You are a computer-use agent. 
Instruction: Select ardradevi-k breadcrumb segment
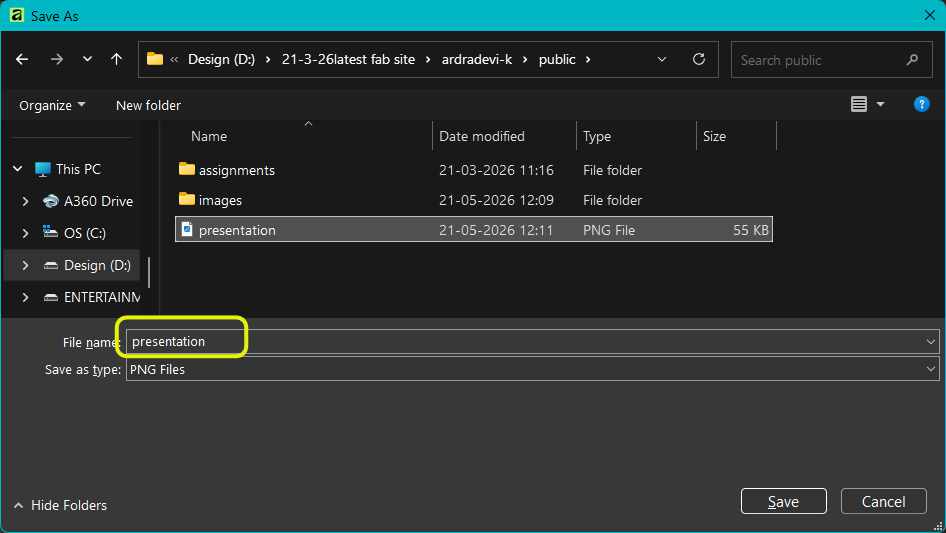(x=477, y=59)
